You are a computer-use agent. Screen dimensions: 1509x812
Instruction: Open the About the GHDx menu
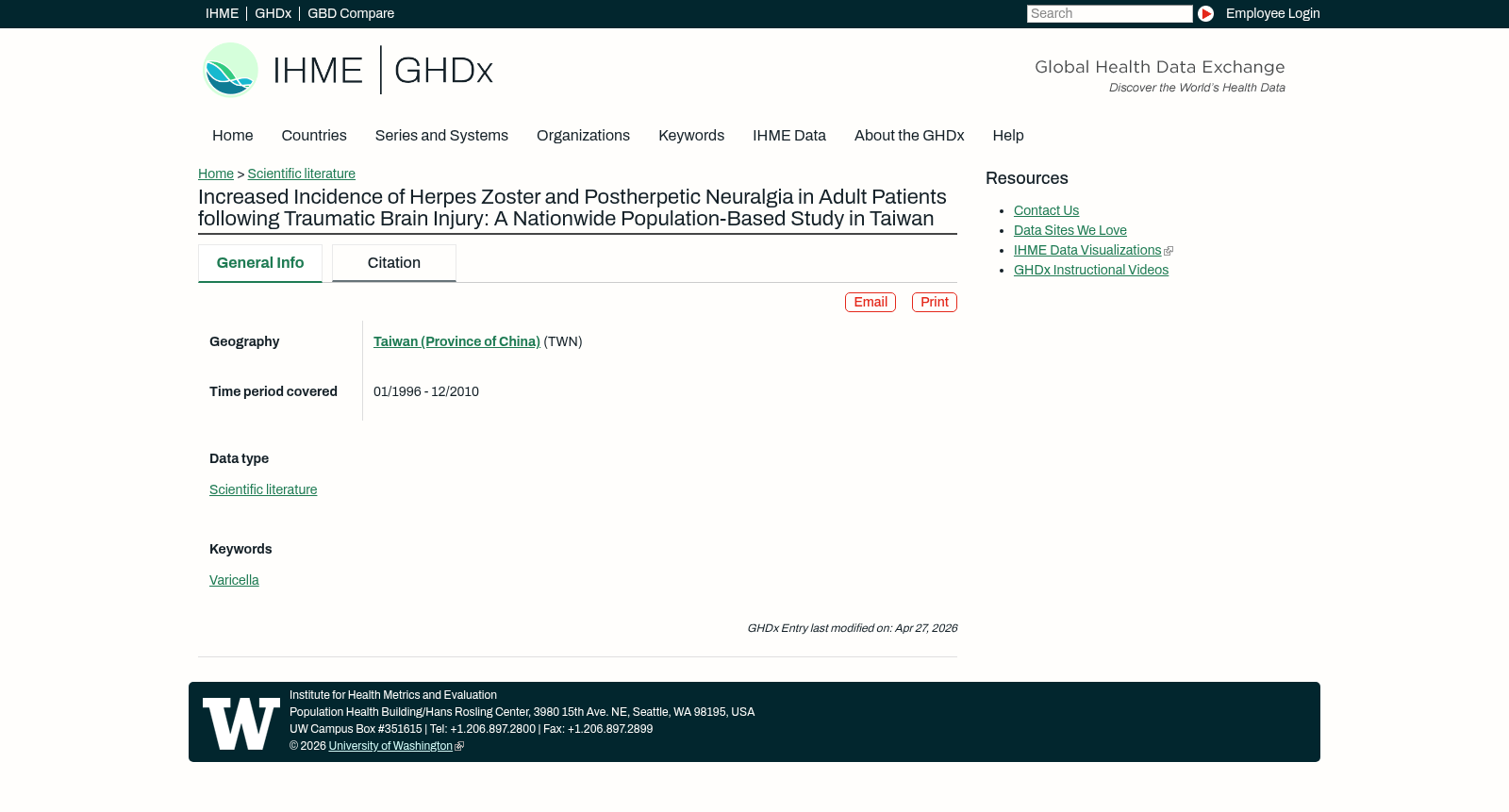click(909, 136)
